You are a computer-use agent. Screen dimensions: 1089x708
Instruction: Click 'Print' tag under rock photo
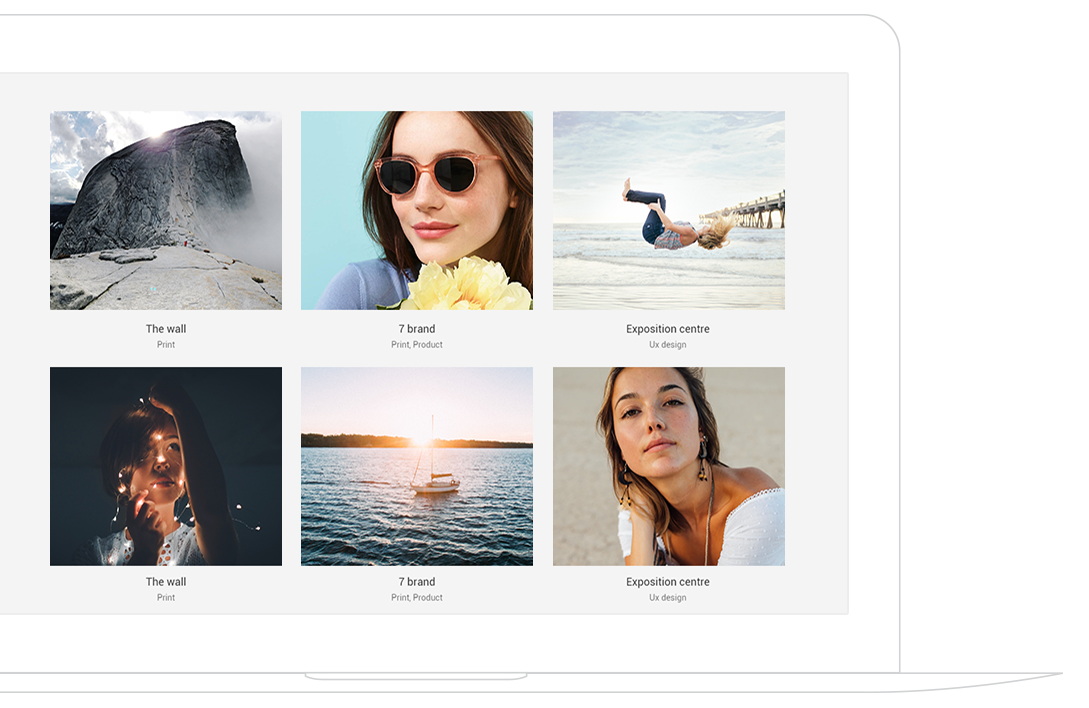(x=166, y=345)
